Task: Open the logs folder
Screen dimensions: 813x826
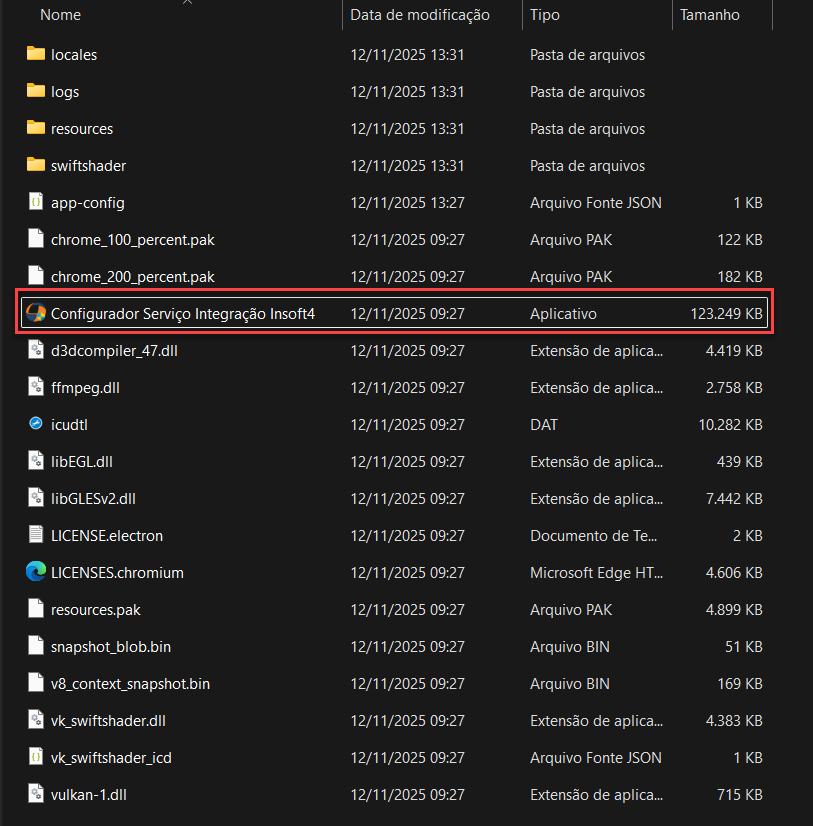Action: tap(65, 91)
